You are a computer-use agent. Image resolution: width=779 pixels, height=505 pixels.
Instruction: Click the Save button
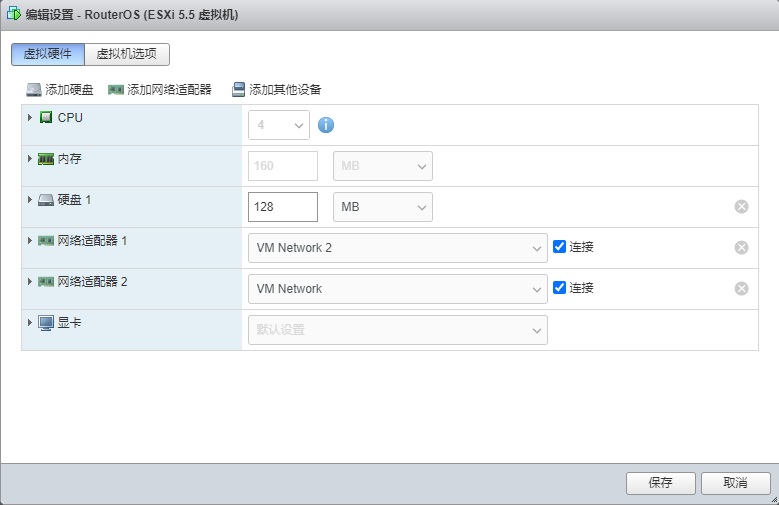click(660, 483)
